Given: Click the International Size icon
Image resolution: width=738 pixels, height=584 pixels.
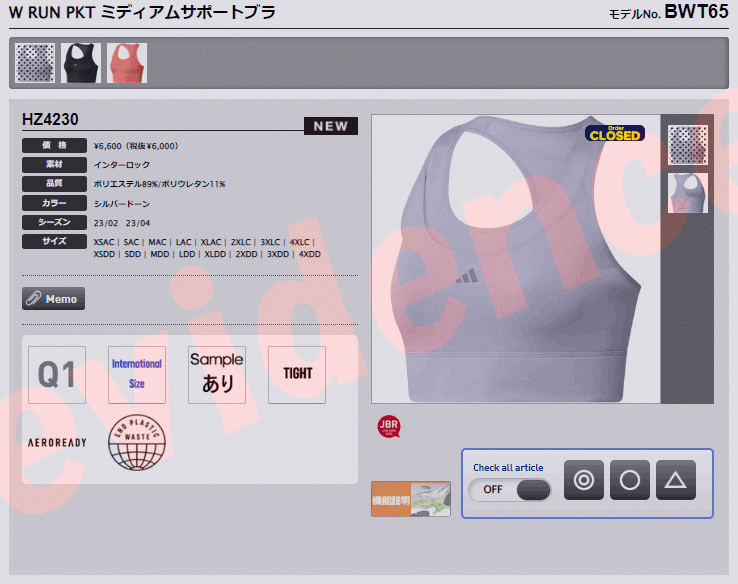Looking at the screenshot, I should click(137, 375).
